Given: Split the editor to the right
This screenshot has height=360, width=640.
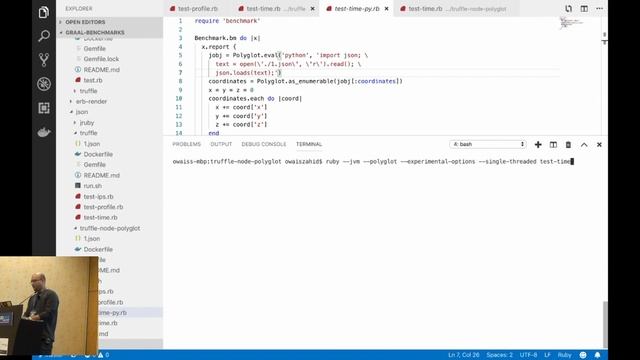Looking at the screenshot, I should tap(584, 9).
